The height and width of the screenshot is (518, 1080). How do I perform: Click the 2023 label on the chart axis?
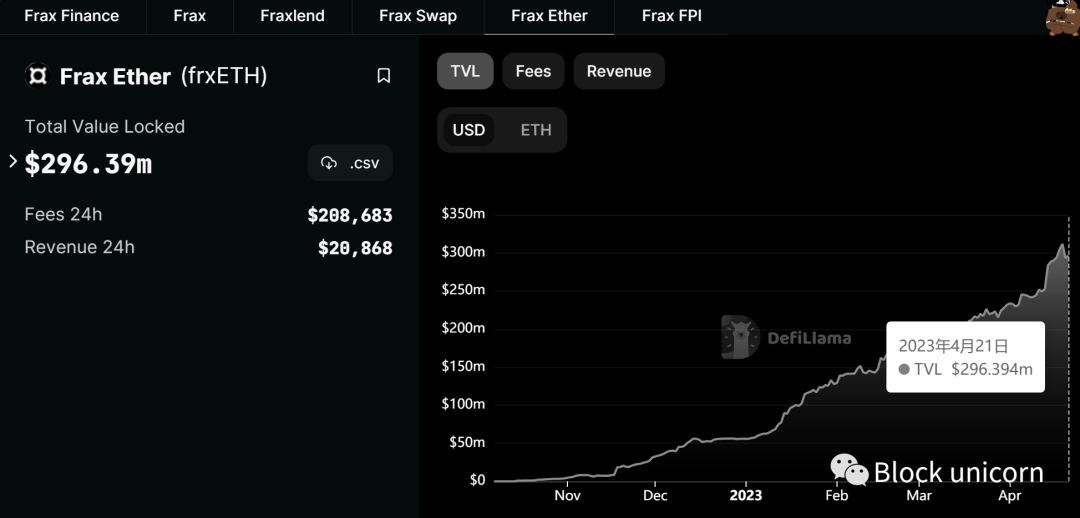coord(746,495)
